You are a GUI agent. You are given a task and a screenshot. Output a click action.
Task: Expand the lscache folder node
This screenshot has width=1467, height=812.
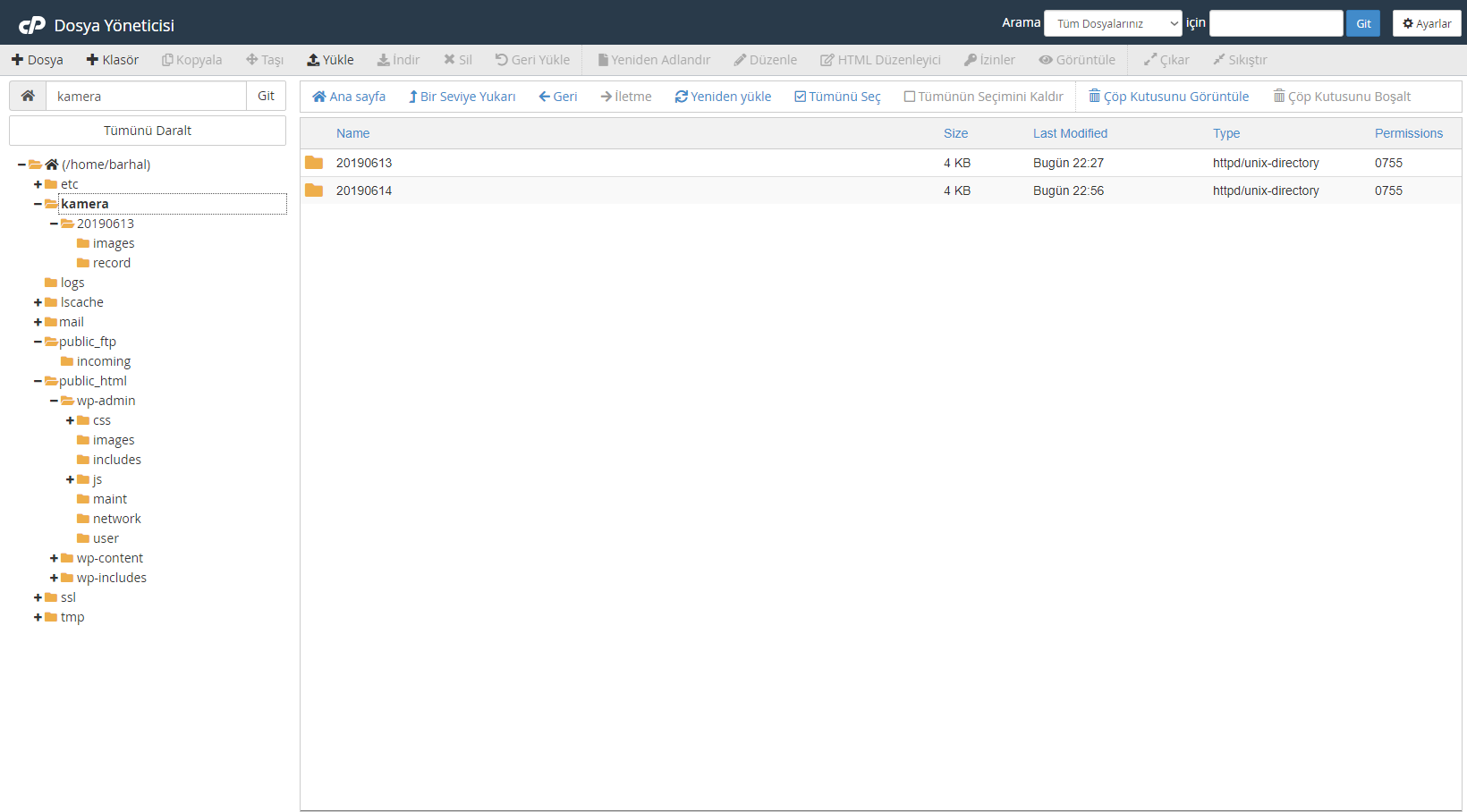pos(38,302)
